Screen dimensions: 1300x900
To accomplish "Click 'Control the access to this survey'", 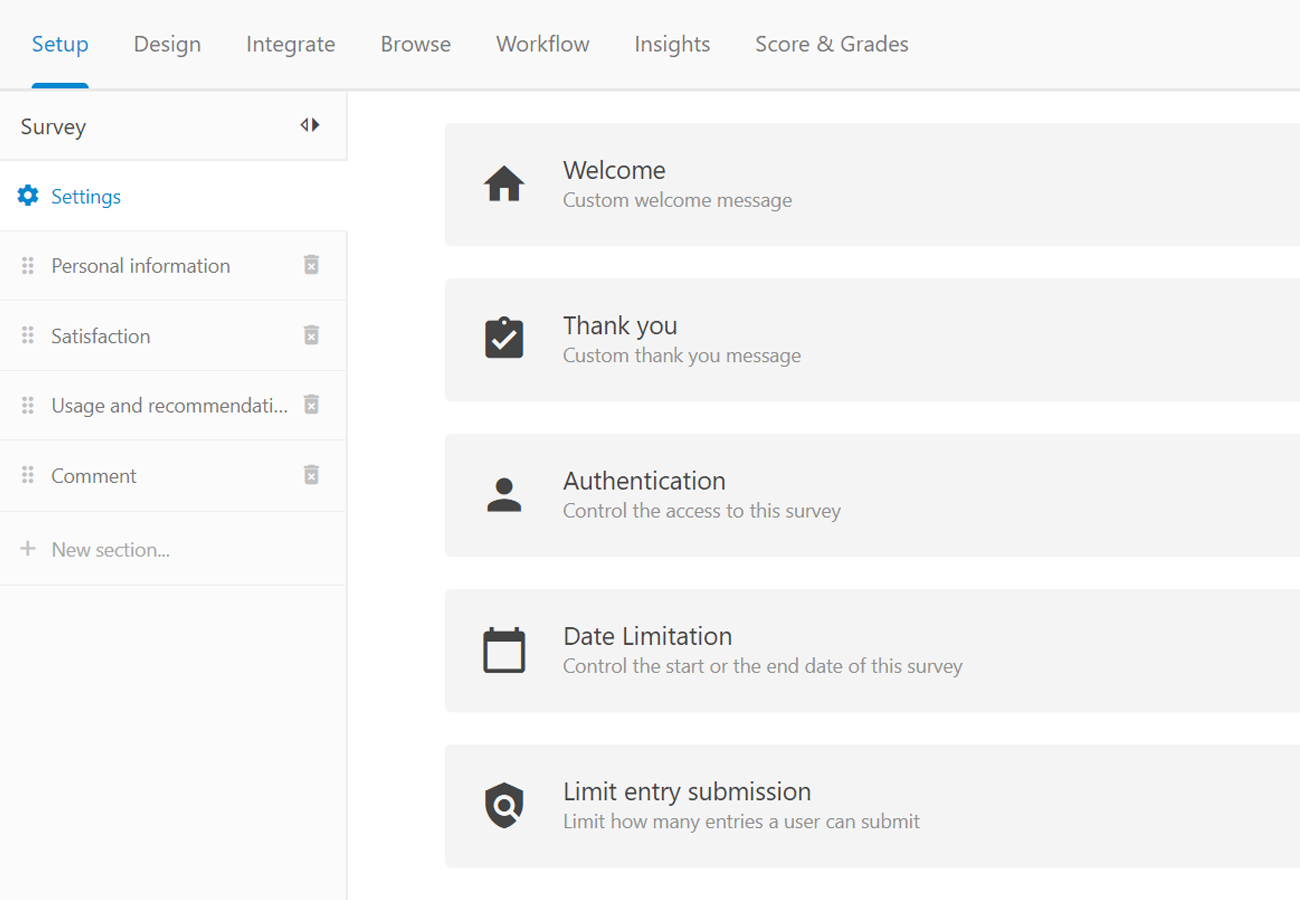I will coord(702,511).
